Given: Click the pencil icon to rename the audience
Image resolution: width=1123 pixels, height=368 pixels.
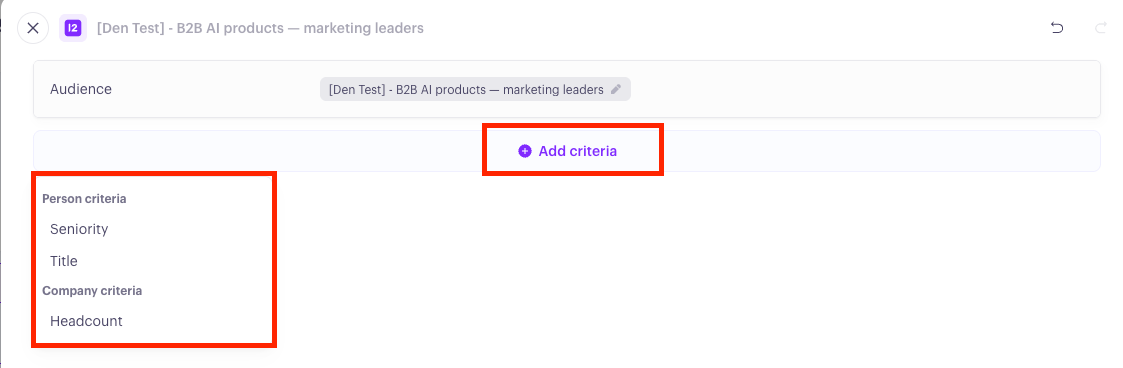Looking at the screenshot, I should pos(616,89).
